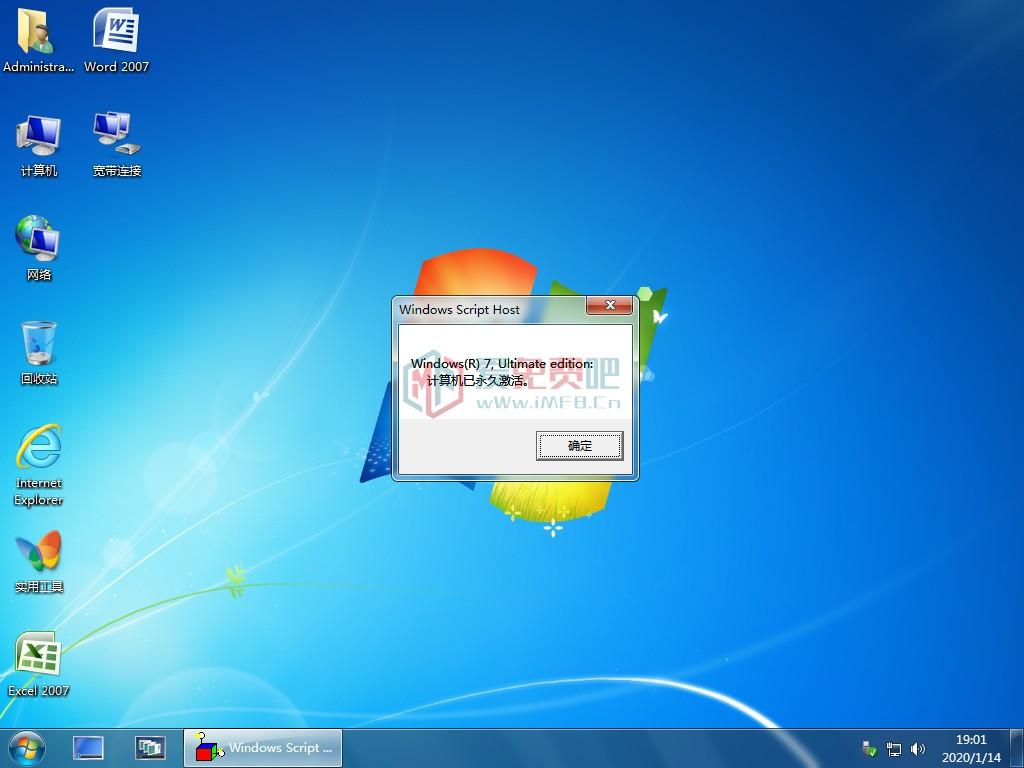Click the safely remove hardware tray icon
The image size is (1024, 768).
point(869,748)
